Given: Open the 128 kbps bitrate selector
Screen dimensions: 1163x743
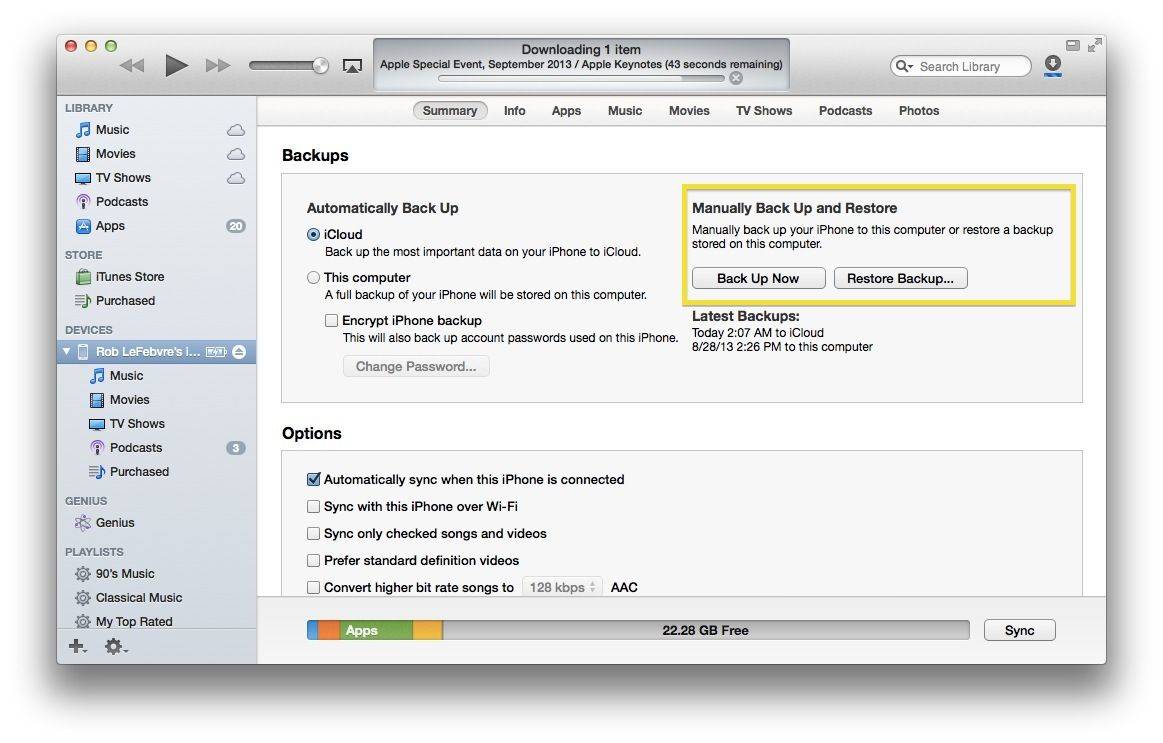Looking at the screenshot, I should tap(561, 587).
